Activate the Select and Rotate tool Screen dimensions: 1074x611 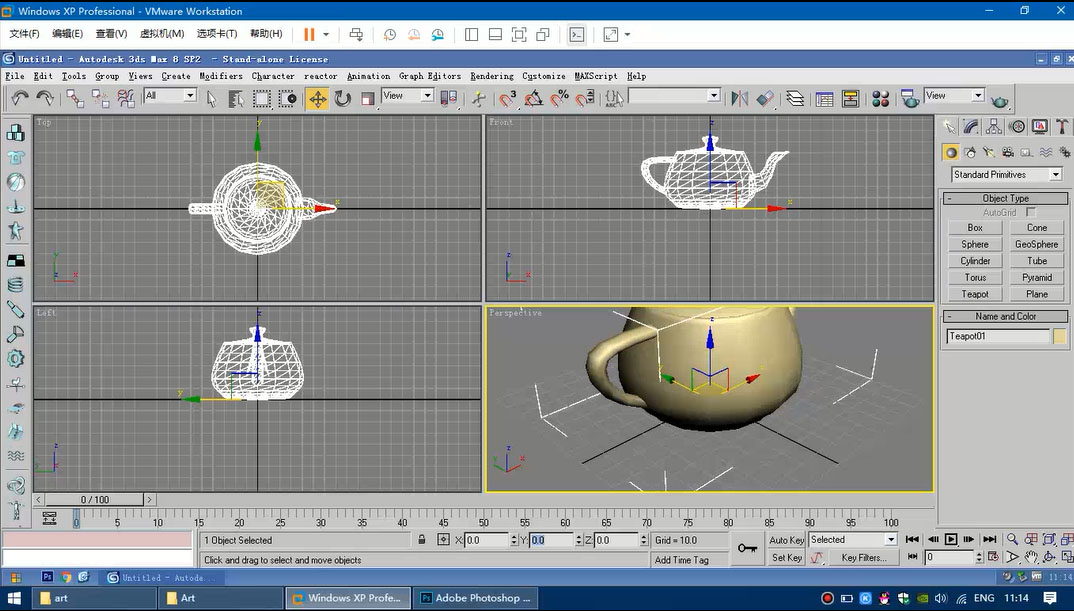(342, 99)
